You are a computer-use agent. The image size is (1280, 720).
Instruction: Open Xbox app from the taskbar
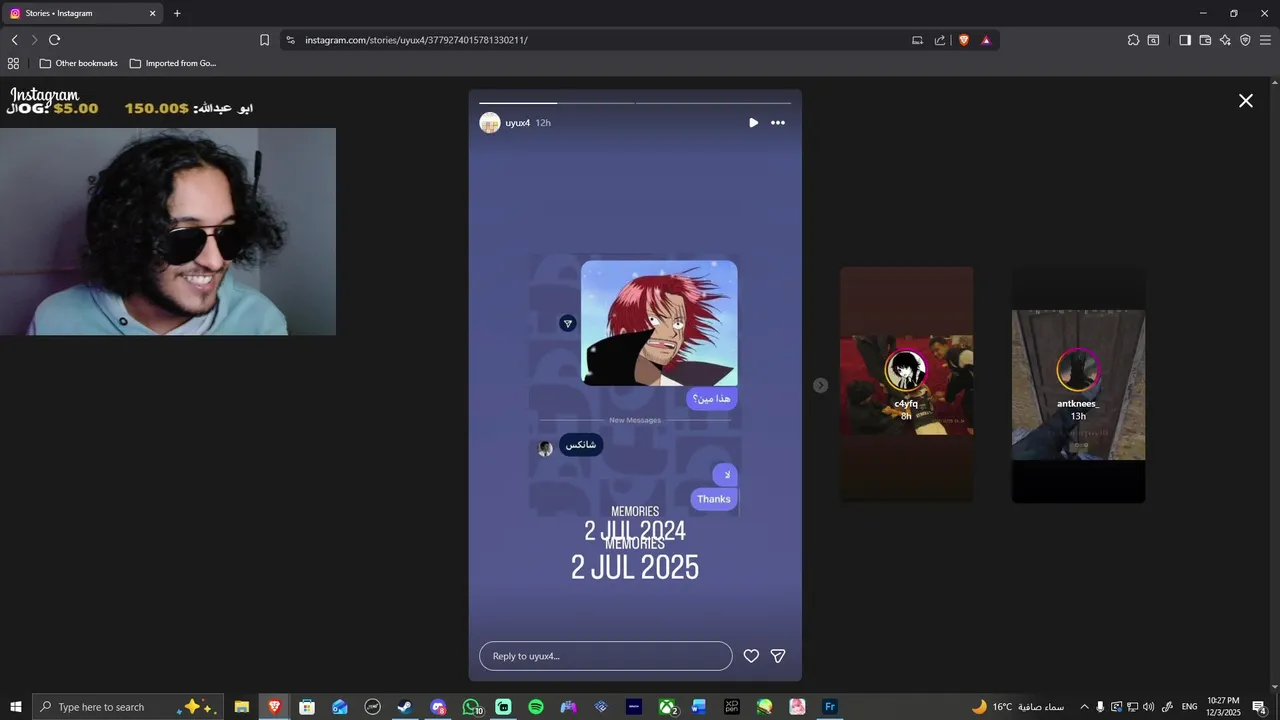[x=667, y=707]
